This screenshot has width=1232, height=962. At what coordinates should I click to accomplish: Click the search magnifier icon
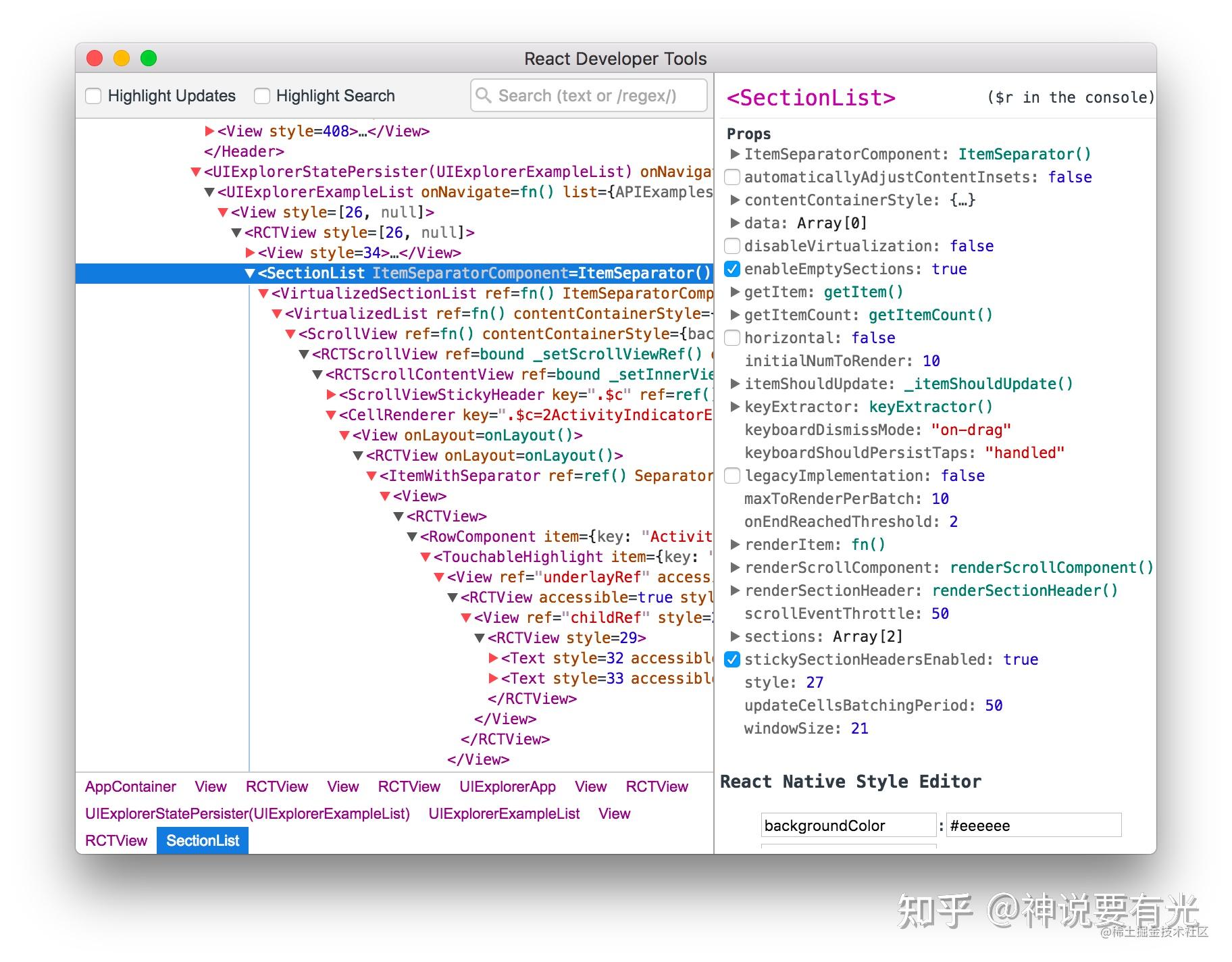(x=484, y=95)
